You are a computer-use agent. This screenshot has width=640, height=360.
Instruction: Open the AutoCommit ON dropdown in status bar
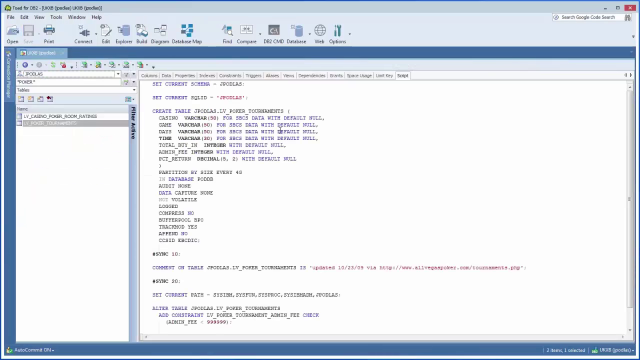pos(53,350)
